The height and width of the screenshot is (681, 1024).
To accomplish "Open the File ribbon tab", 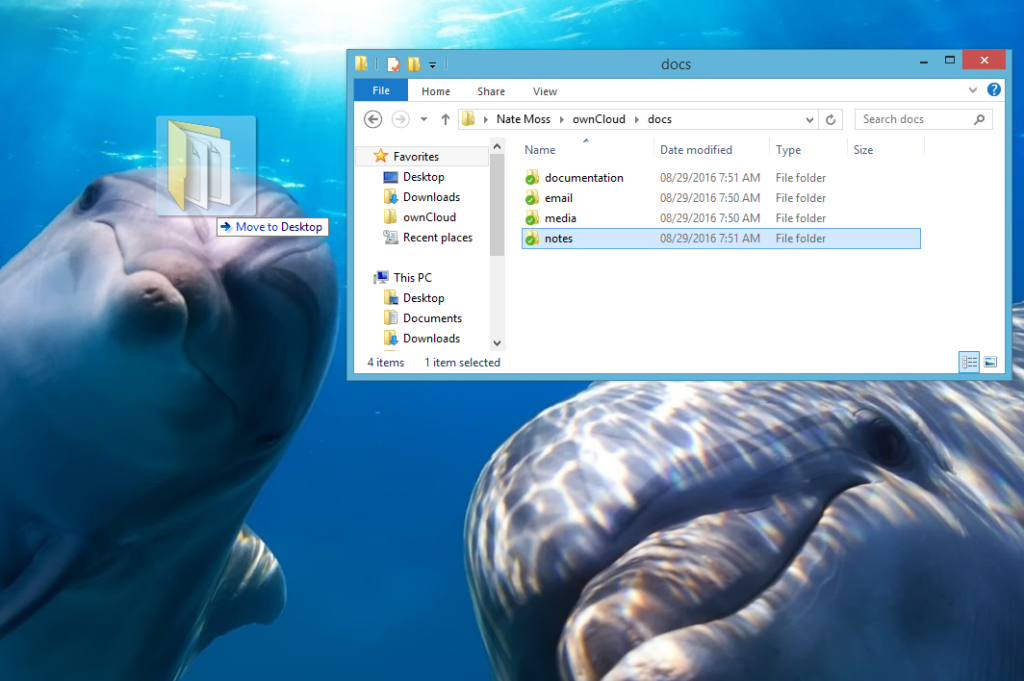I will [x=381, y=91].
